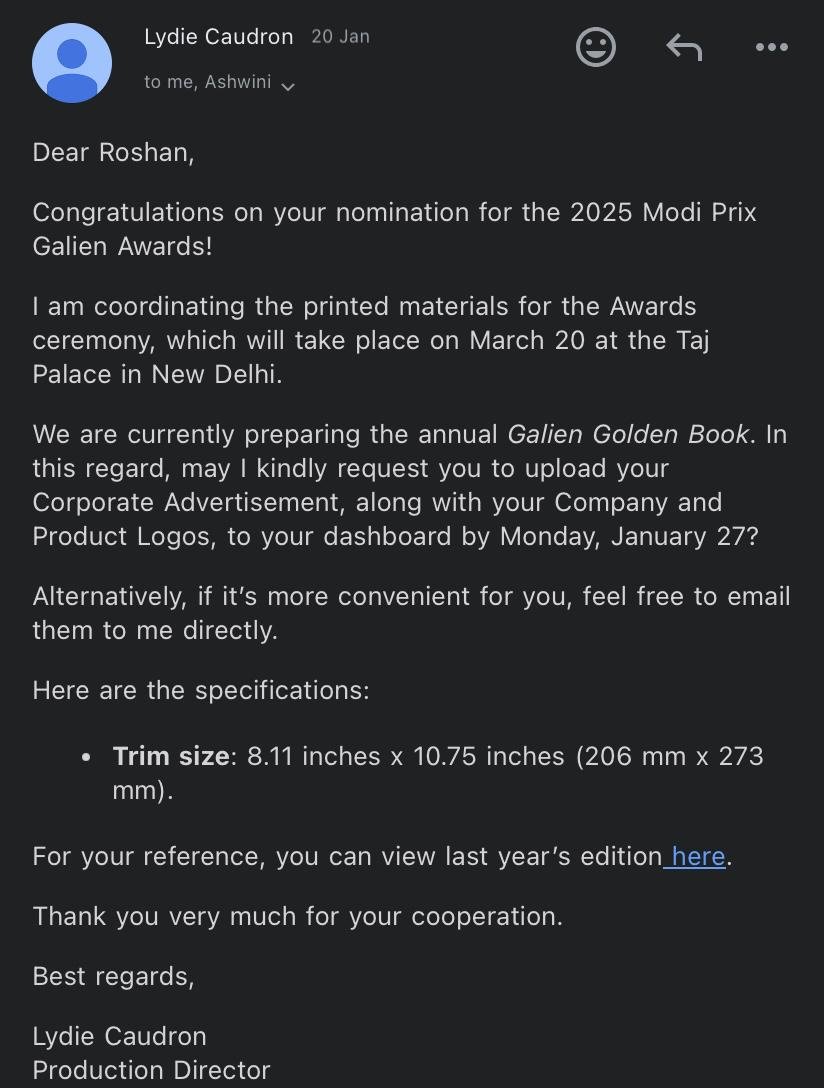
Task: Show recipients by tapping 'to me, Ashwini'
Action: pyautogui.click(x=207, y=82)
